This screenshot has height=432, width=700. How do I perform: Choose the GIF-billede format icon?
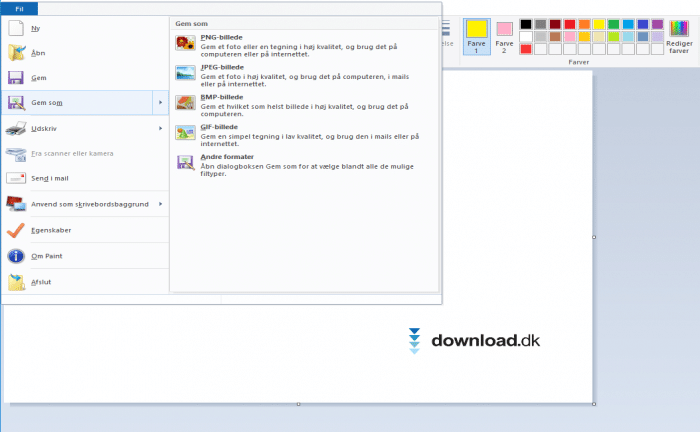(x=185, y=132)
